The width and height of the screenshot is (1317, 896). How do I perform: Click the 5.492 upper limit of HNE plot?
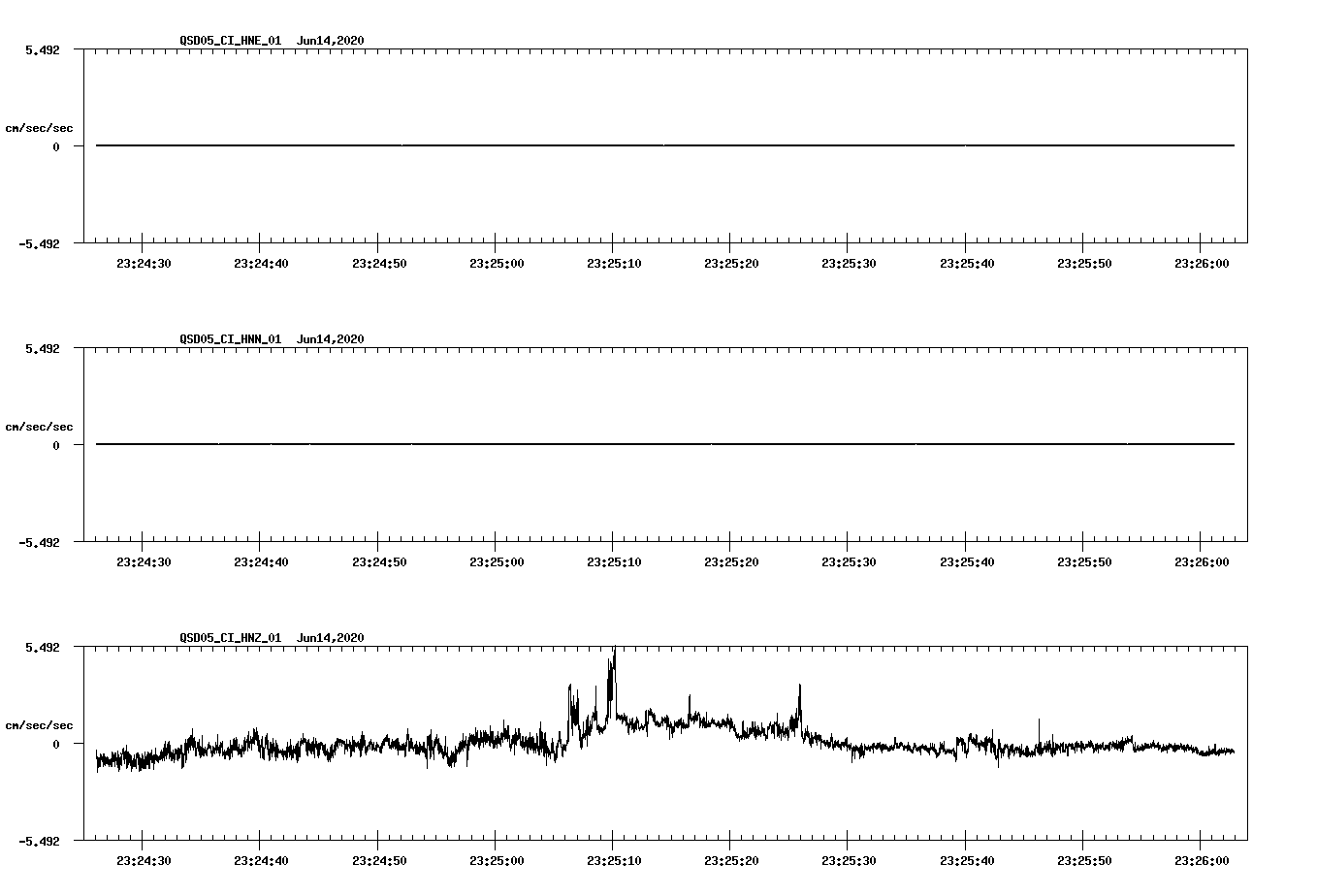(x=42, y=49)
